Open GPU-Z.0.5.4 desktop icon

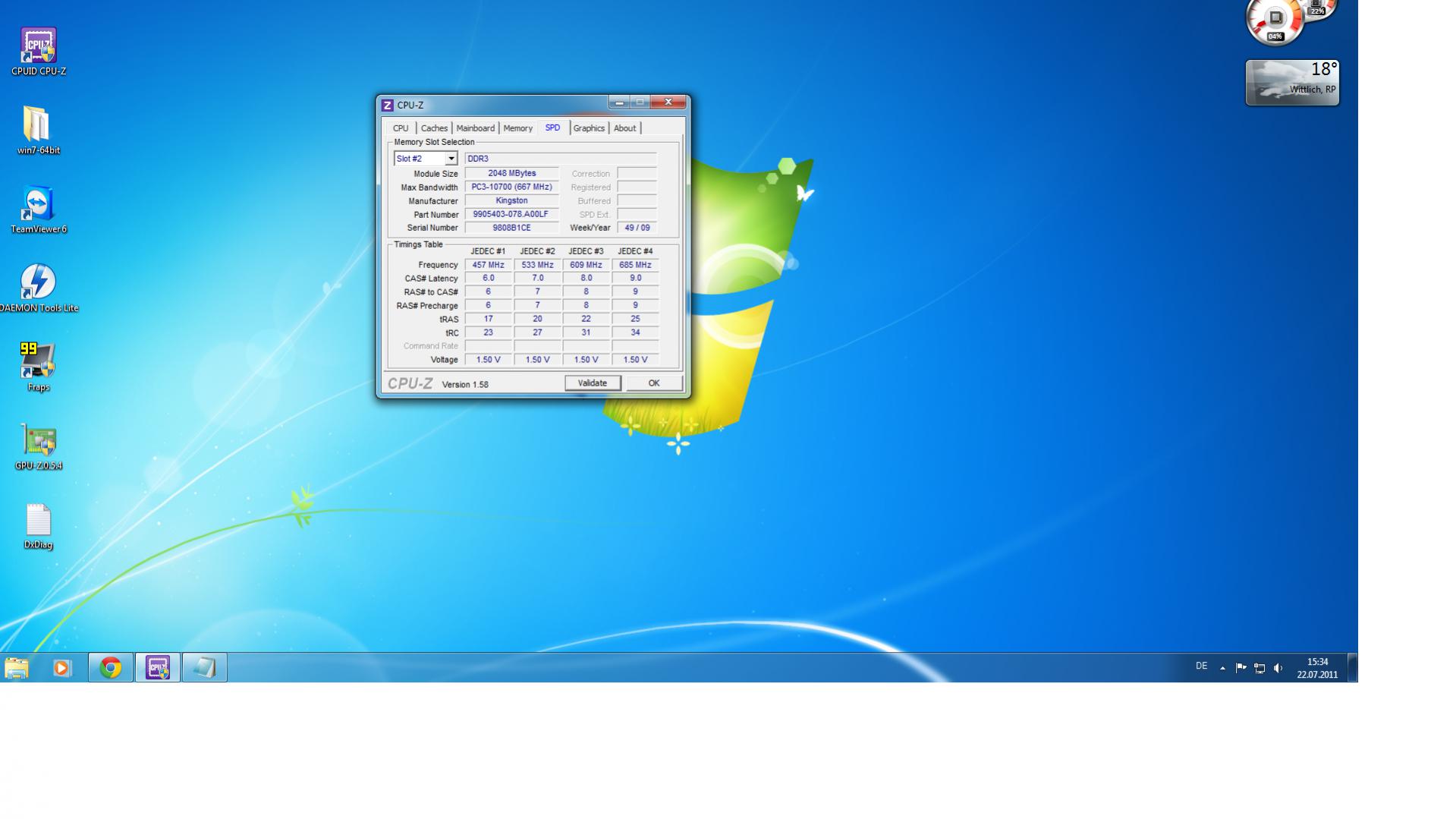(38, 446)
